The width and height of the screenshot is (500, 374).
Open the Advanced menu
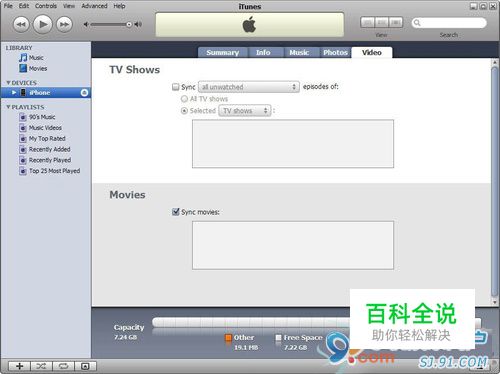coord(94,6)
